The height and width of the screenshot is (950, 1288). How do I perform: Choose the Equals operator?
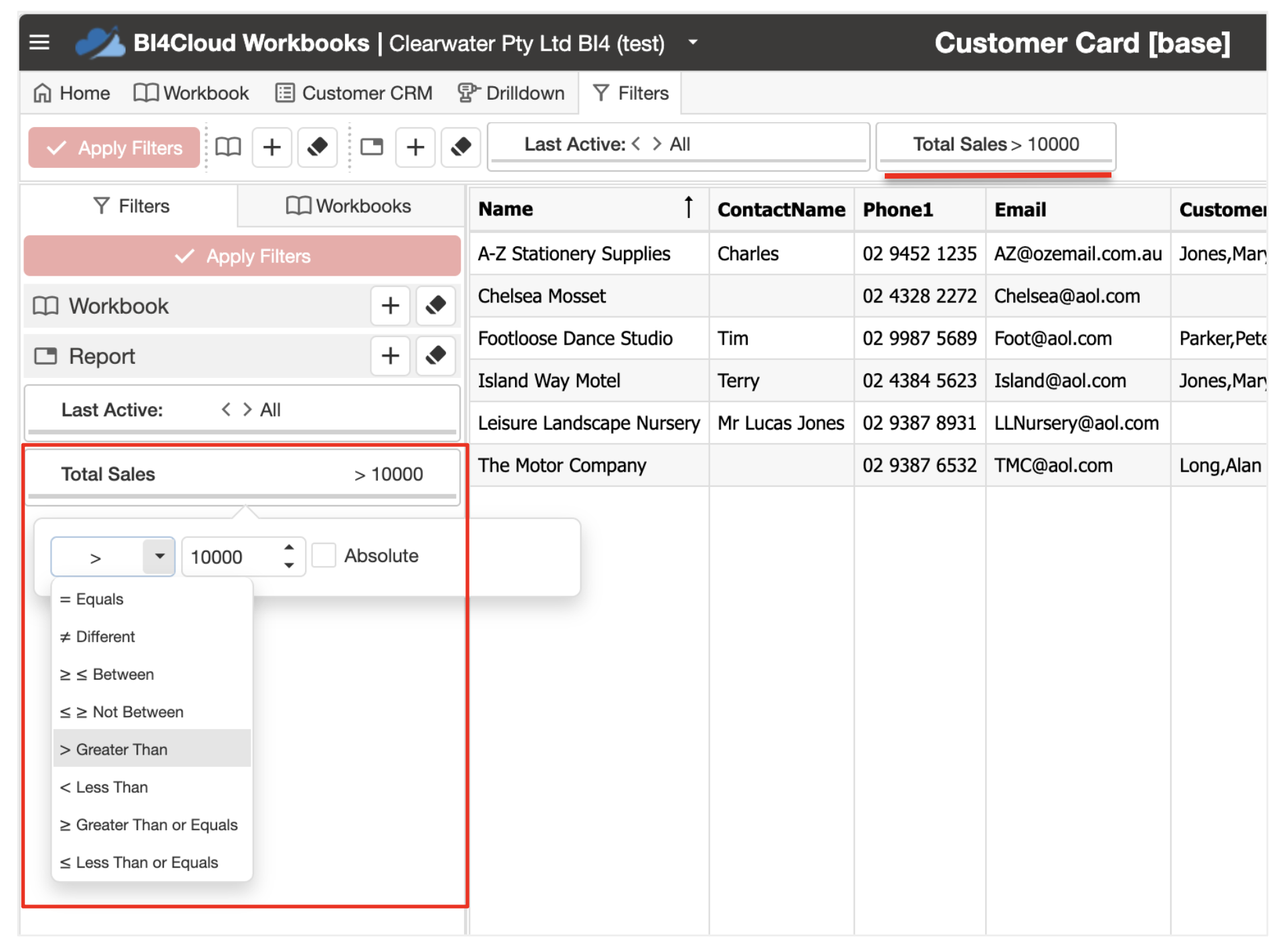coord(152,599)
